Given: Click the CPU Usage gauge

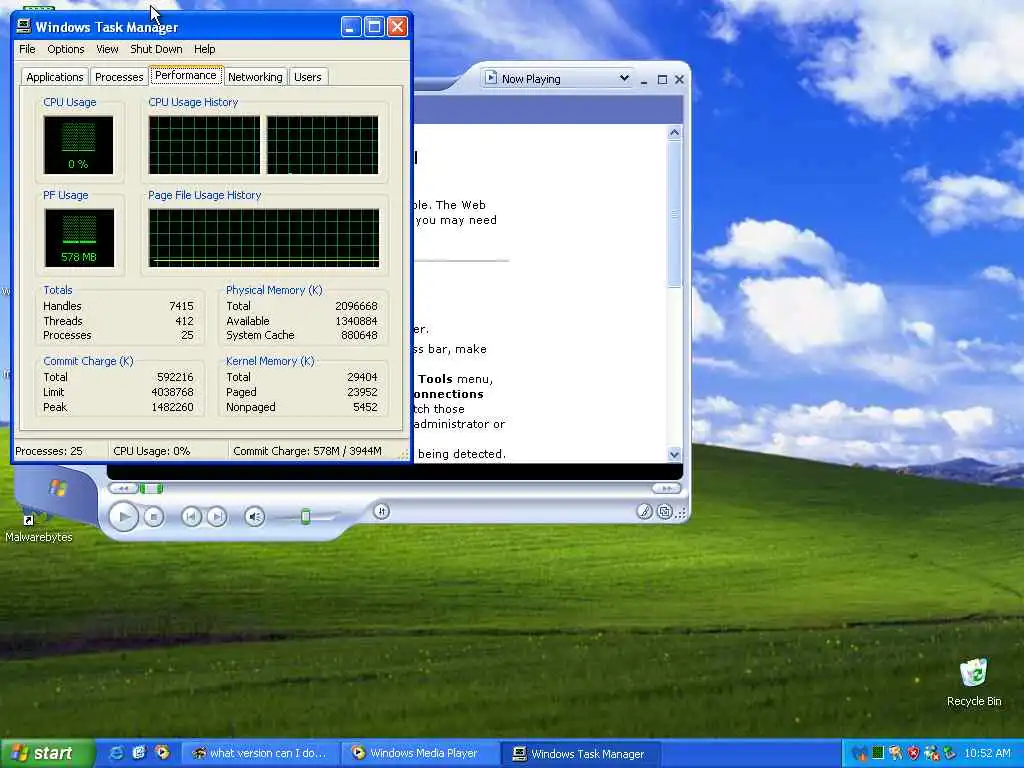Looking at the screenshot, I should (x=78, y=145).
